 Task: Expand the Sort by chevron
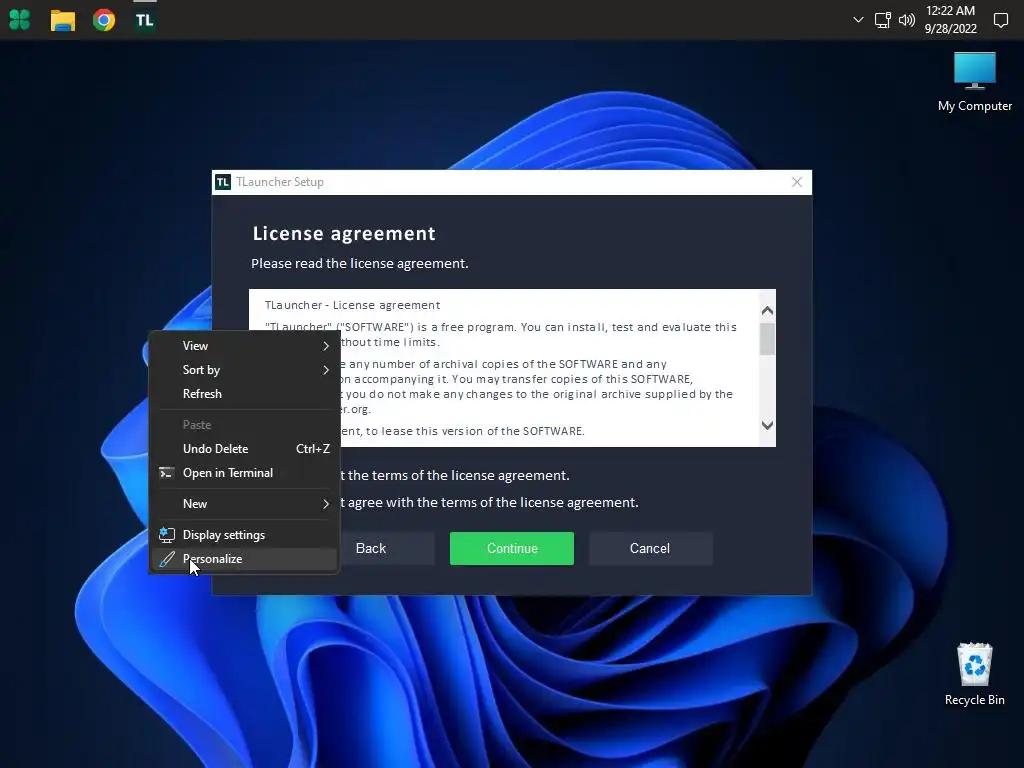coord(326,370)
